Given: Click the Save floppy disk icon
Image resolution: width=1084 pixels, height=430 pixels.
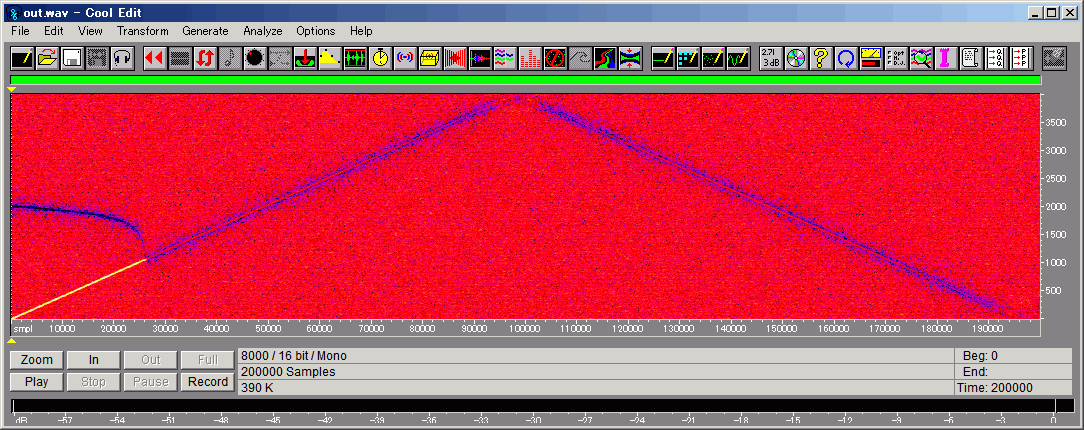Looking at the screenshot, I should click(x=73, y=58).
